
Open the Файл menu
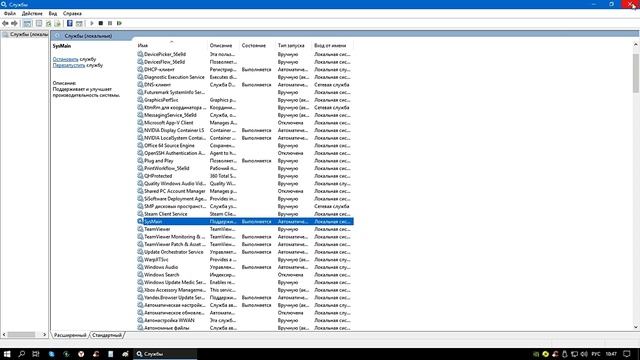pyautogui.click(x=10, y=13)
